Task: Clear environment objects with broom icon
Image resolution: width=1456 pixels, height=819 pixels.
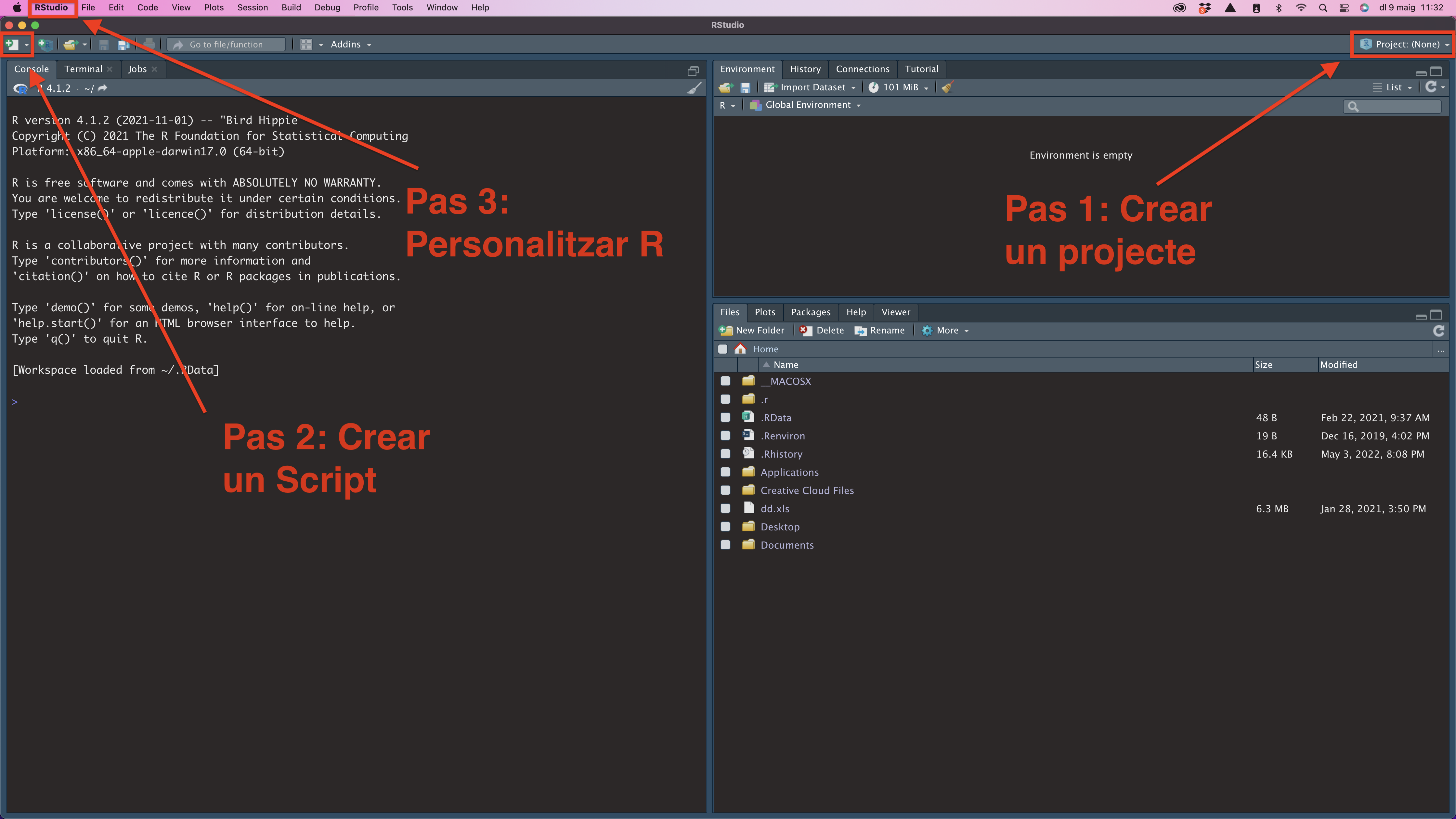Action: coord(948,87)
